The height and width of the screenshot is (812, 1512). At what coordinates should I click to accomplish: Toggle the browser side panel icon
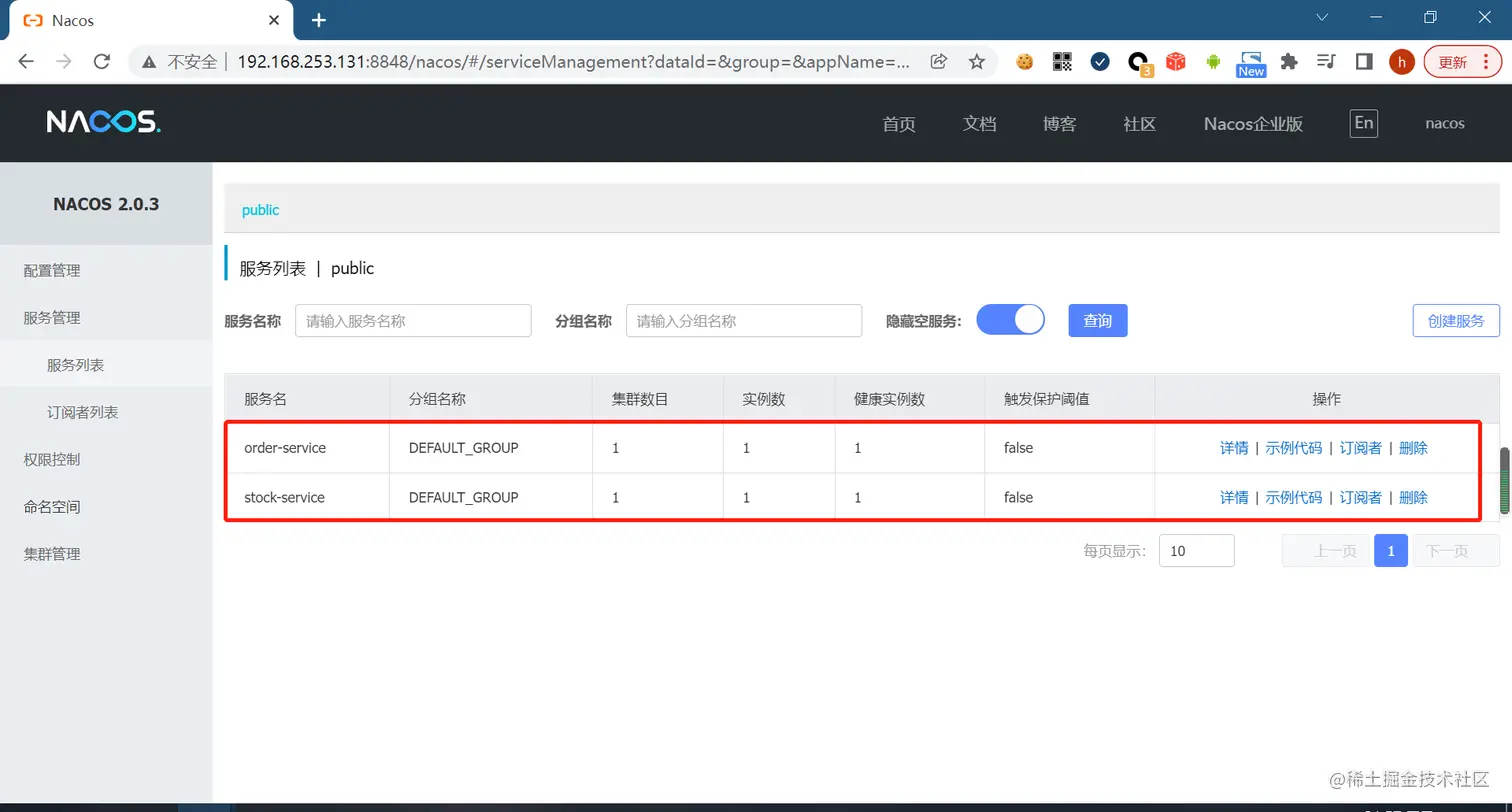tap(1364, 62)
